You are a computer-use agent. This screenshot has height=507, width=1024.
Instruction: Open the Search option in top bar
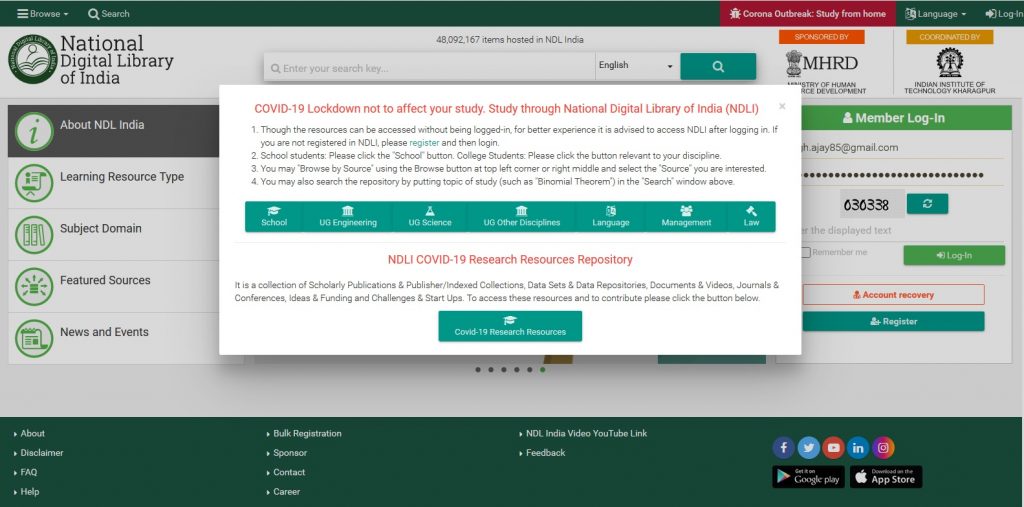coord(109,14)
